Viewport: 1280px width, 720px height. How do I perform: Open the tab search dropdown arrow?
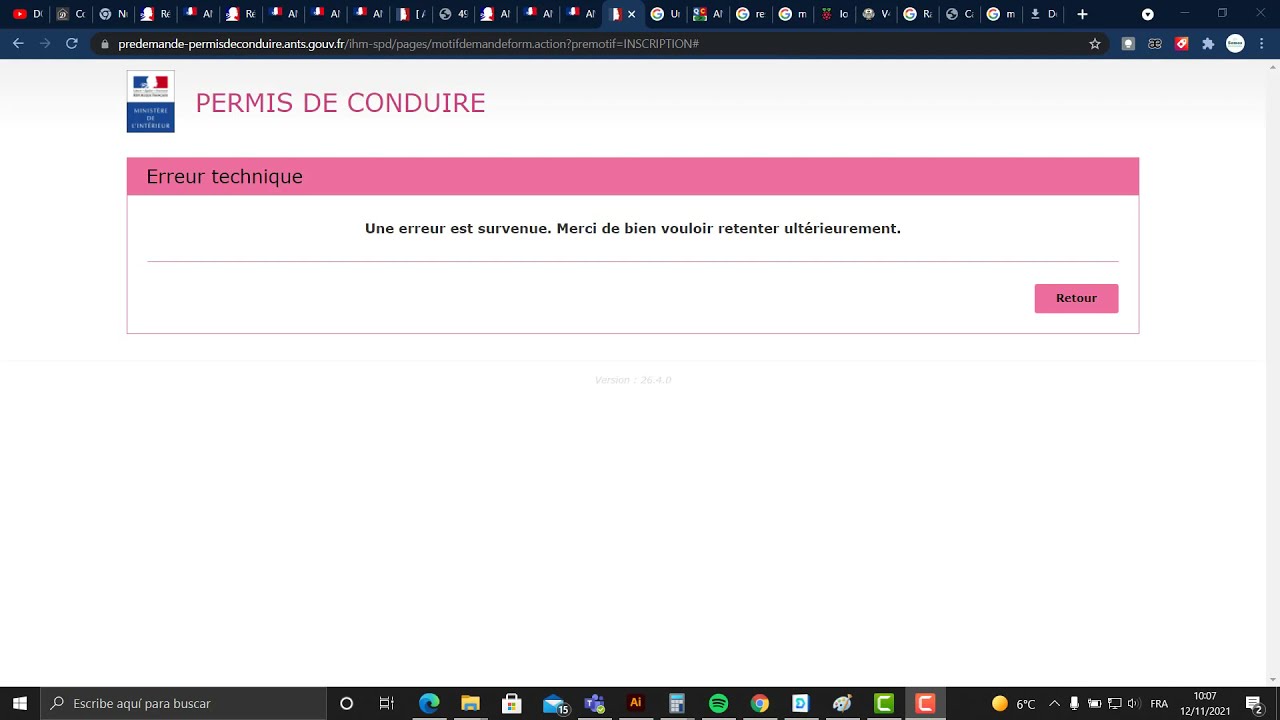[1148, 14]
